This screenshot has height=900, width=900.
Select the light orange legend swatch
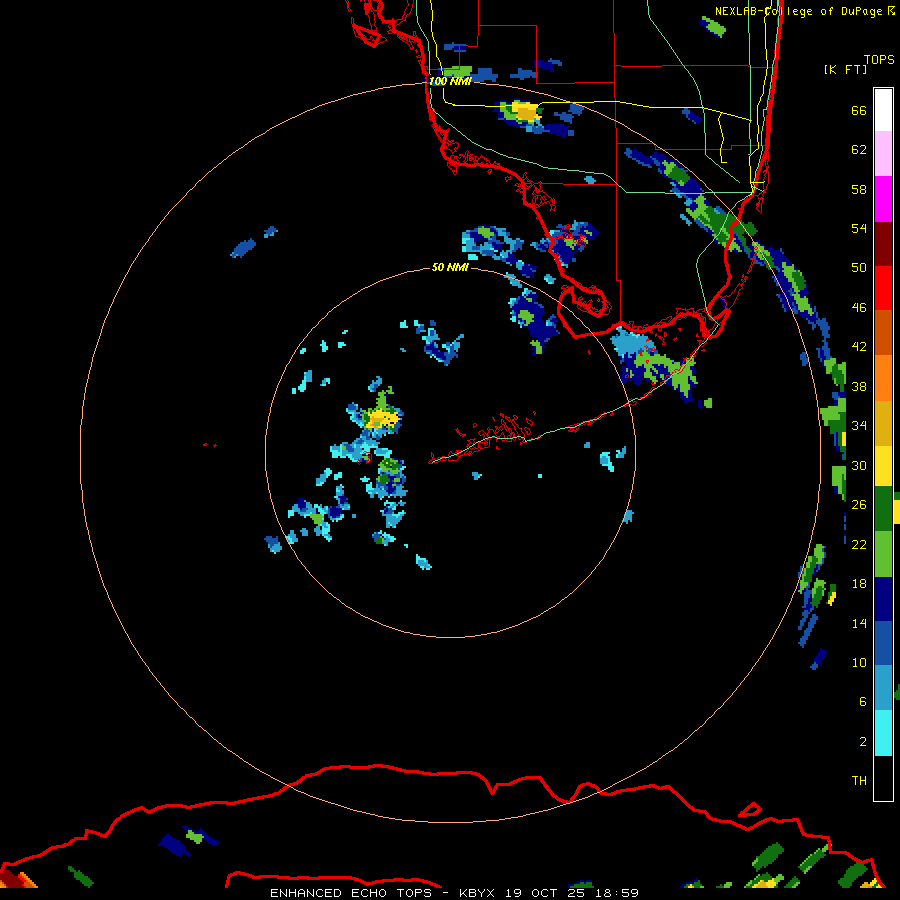pos(883,378)
